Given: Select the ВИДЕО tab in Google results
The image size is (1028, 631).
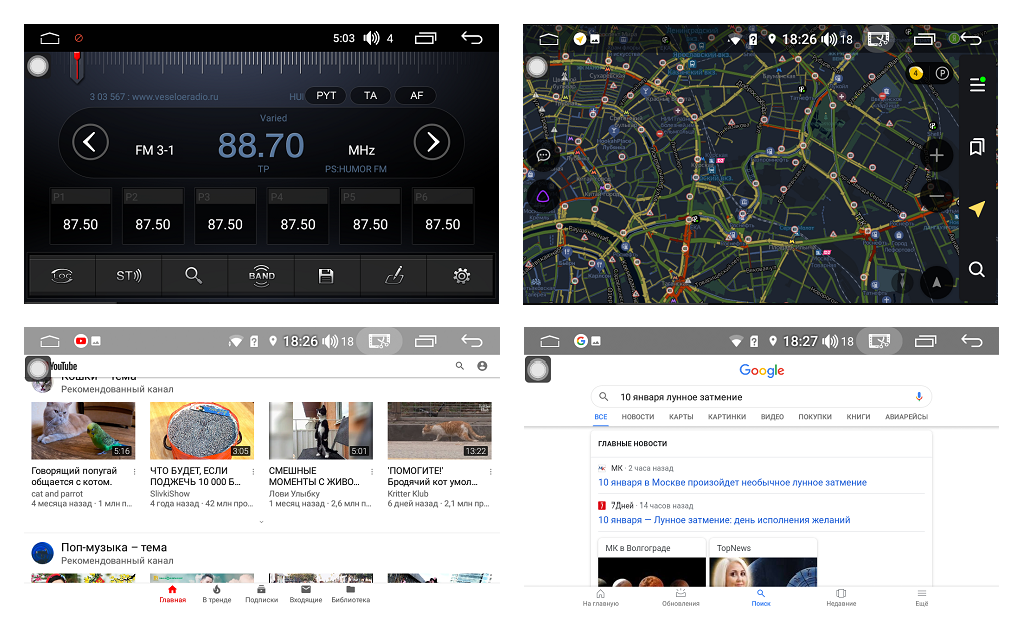Looking at the screenshot, I should click(772, 417).
